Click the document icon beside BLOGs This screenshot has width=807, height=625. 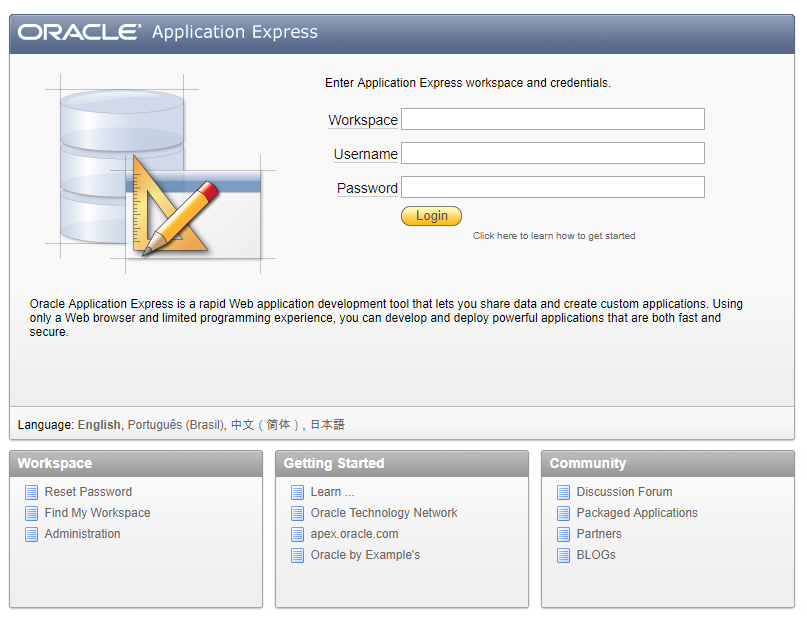pyautogui.click(x=564, y=555)
